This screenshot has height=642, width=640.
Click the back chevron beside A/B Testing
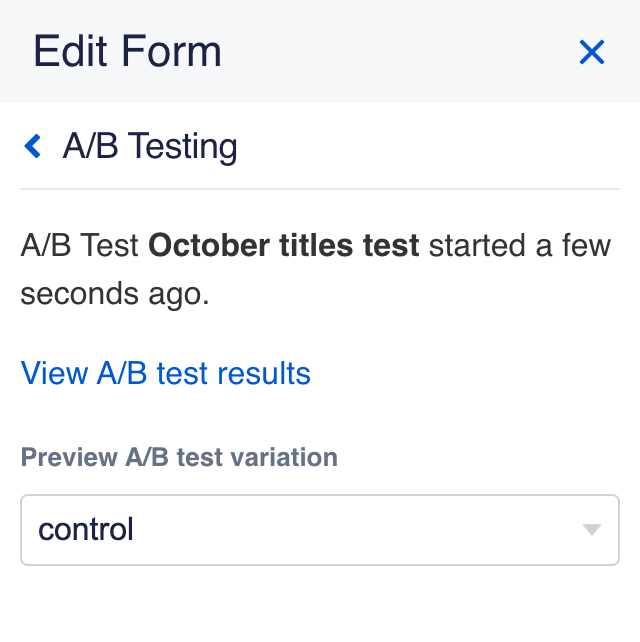click(33, 147)
